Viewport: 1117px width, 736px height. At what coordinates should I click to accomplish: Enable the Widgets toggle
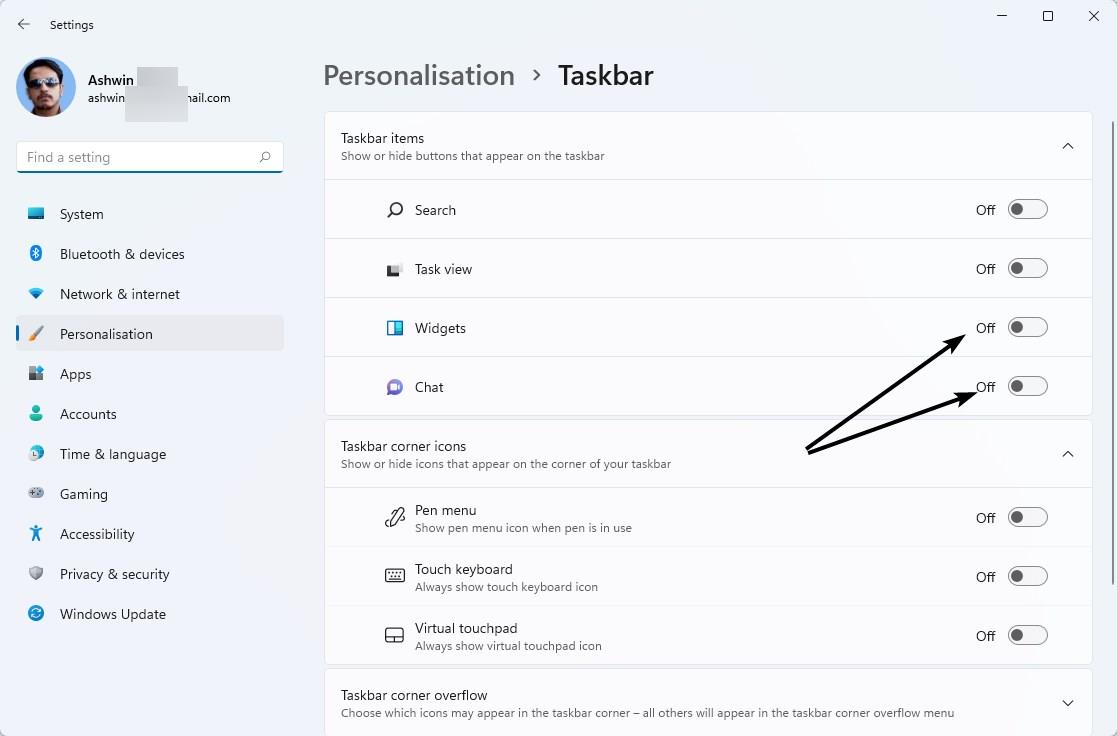coord(1027,327)
